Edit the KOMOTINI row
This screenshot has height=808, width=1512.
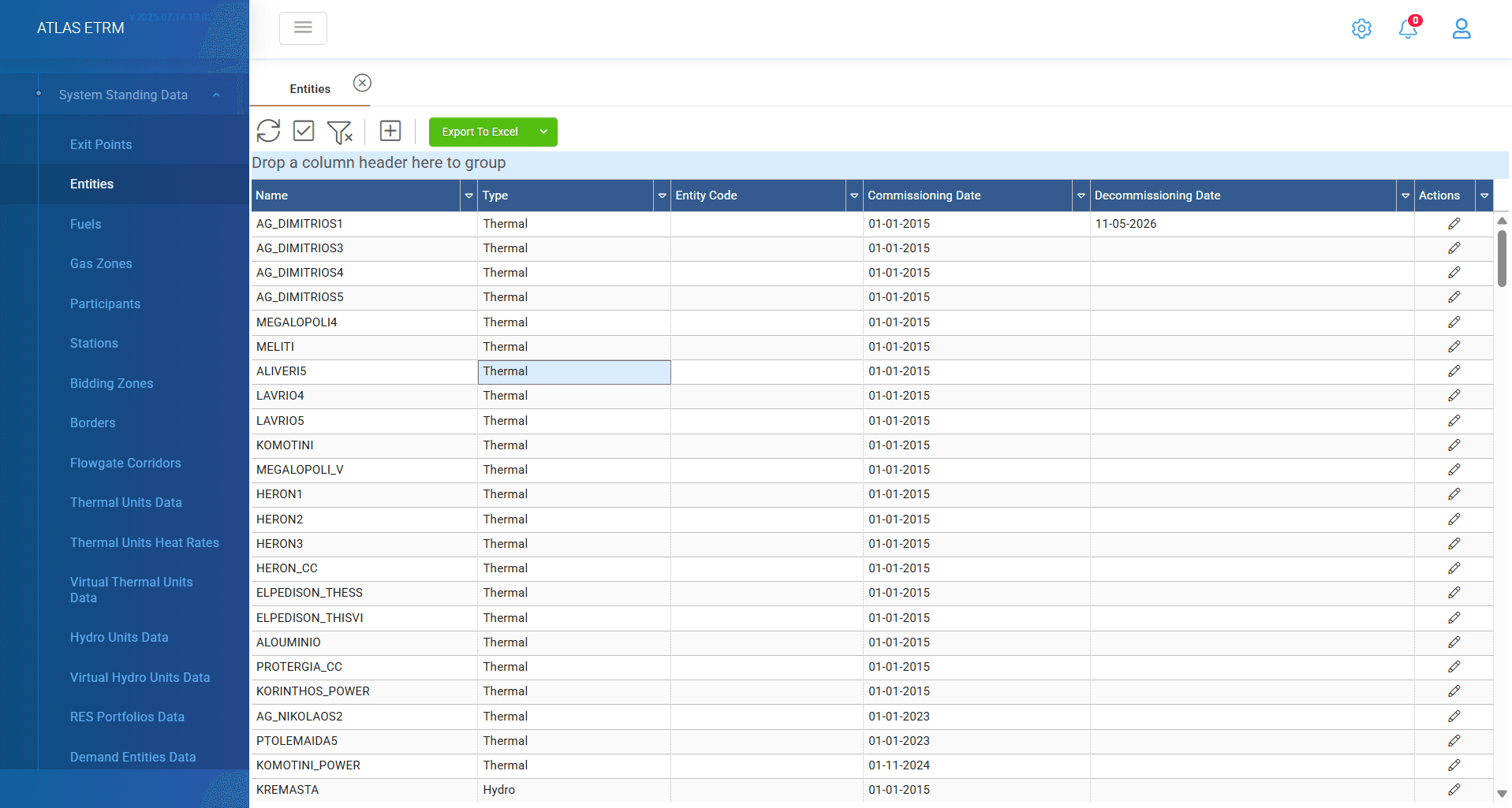pos(1454,445)
